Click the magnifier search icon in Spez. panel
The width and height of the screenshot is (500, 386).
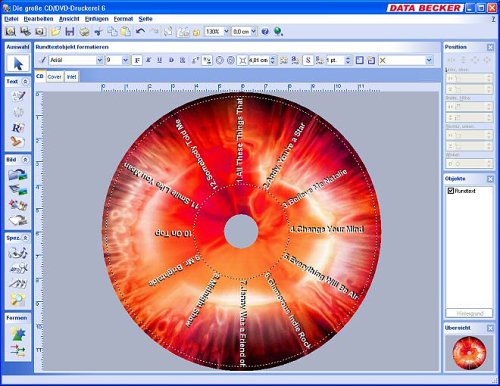coord(18,299)
